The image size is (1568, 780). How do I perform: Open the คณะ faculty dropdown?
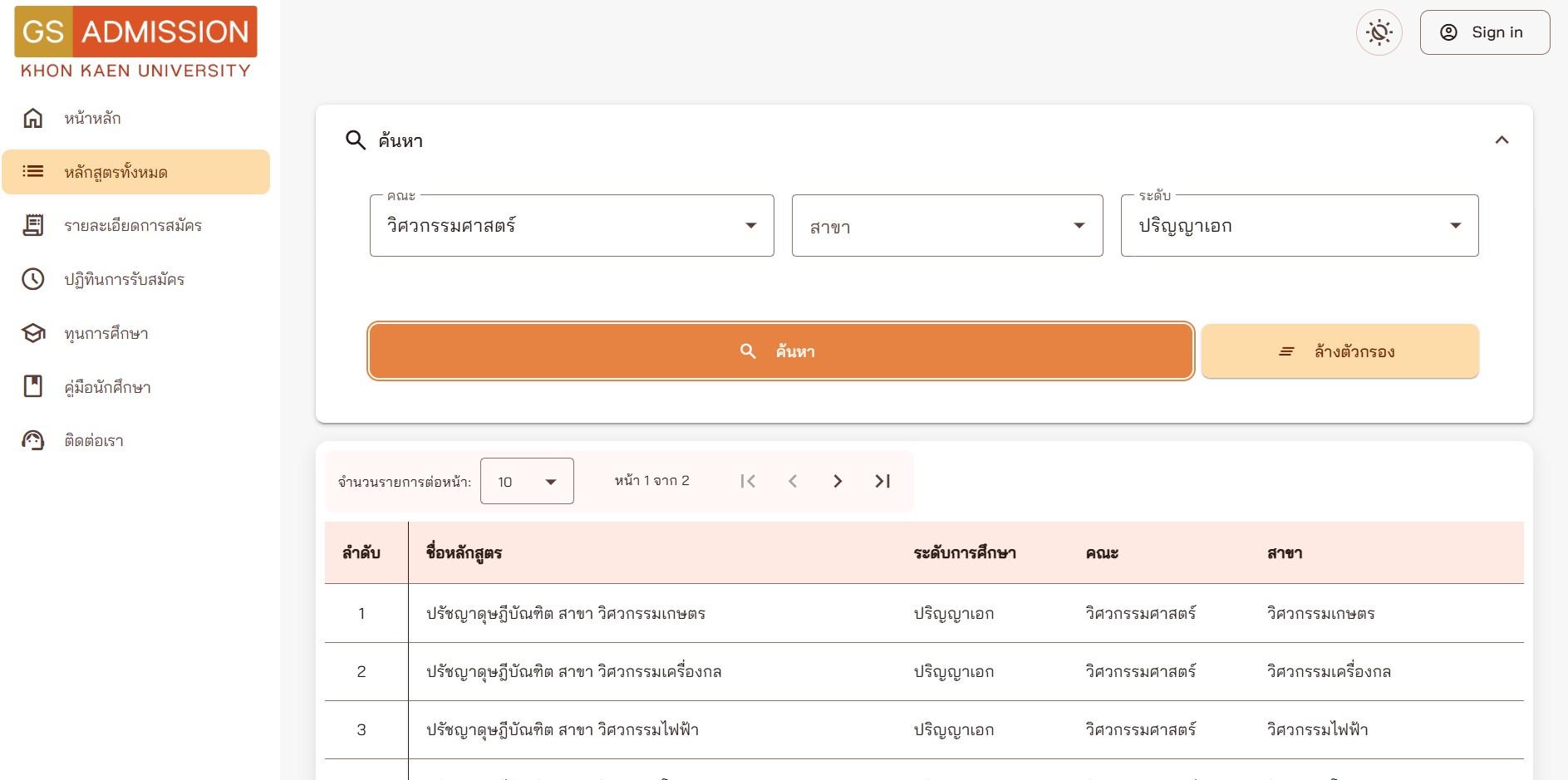[x=572, y=226]
